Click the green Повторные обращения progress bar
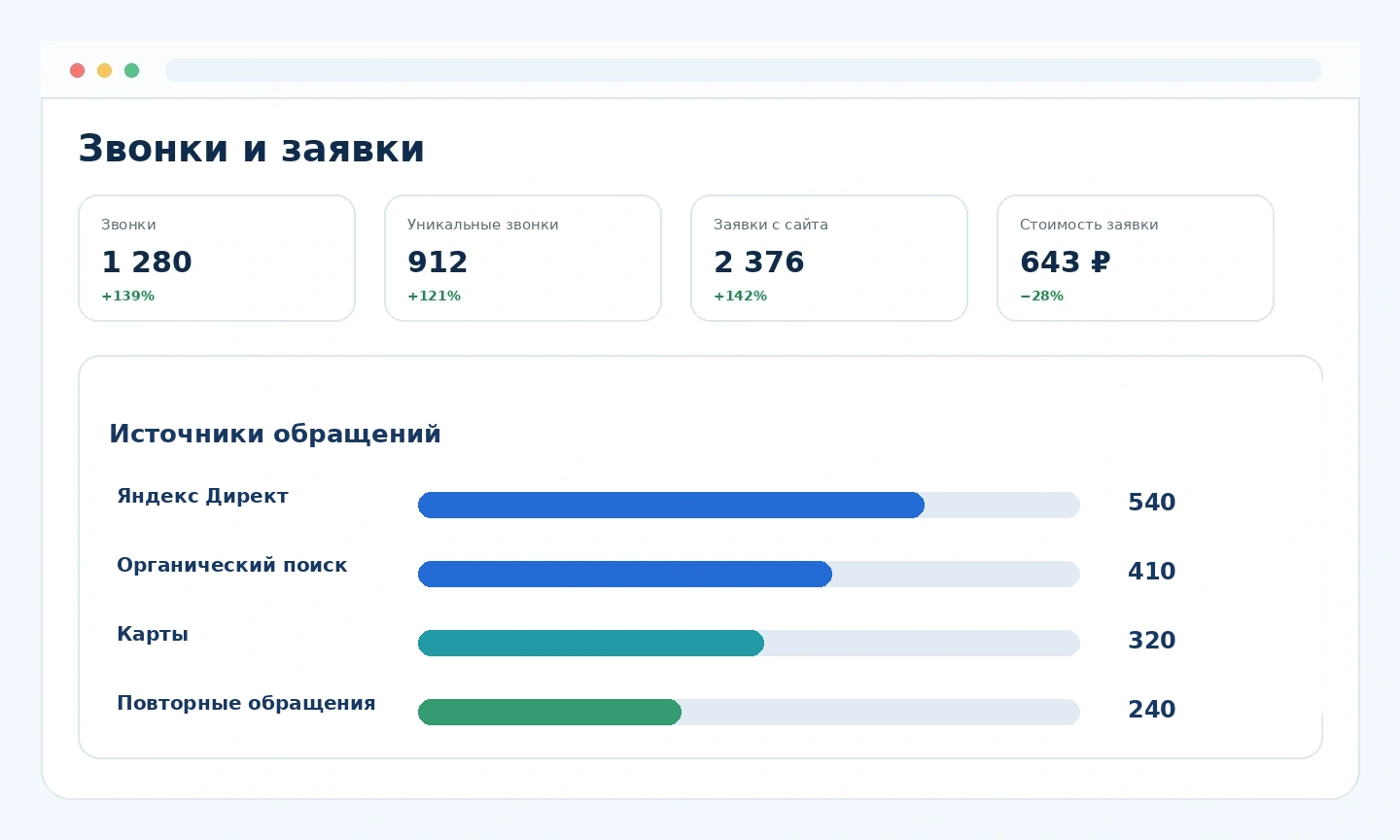The width and height of the screenshot is (1400, 840). [x=749, y=713]
